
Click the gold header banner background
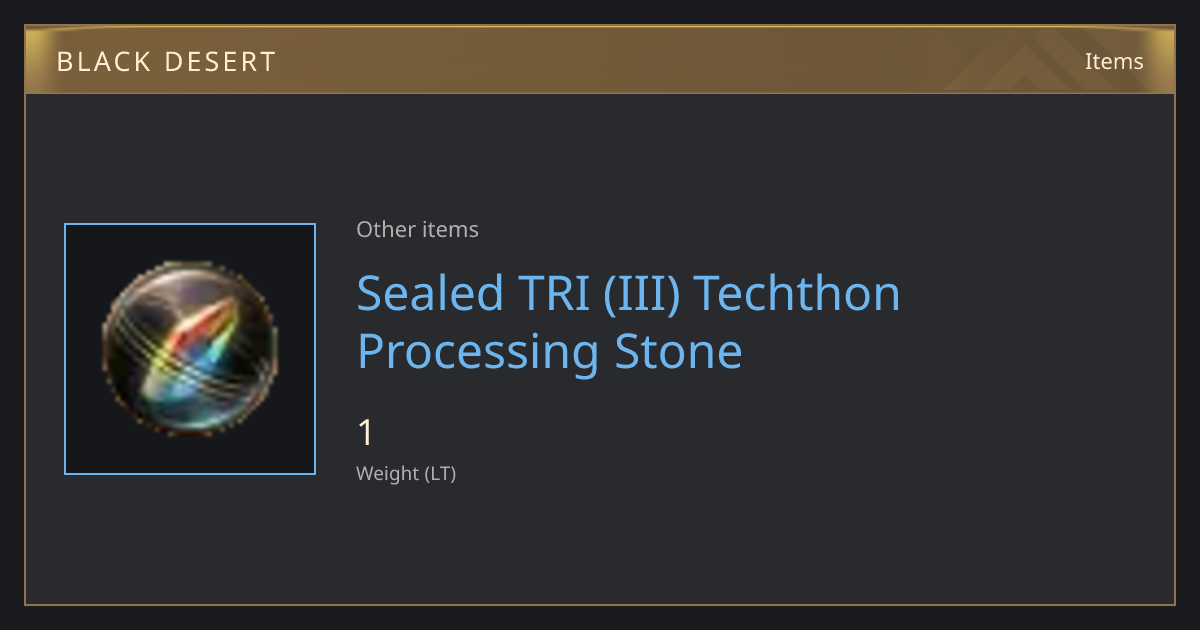[600, 61]
